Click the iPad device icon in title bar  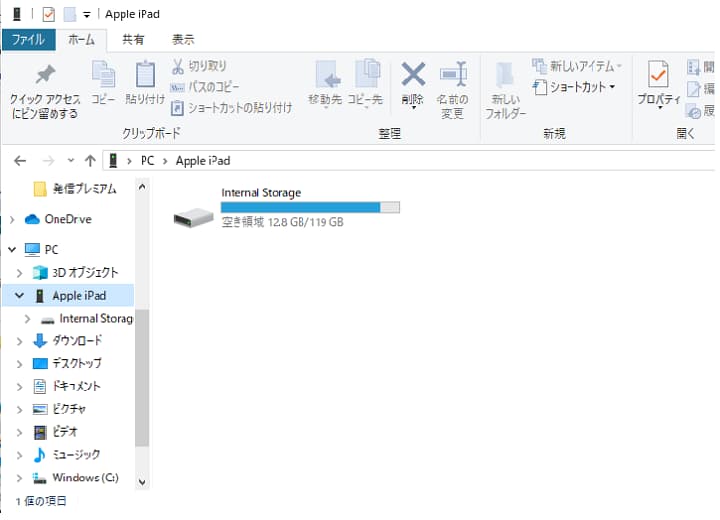coord(17,14)
